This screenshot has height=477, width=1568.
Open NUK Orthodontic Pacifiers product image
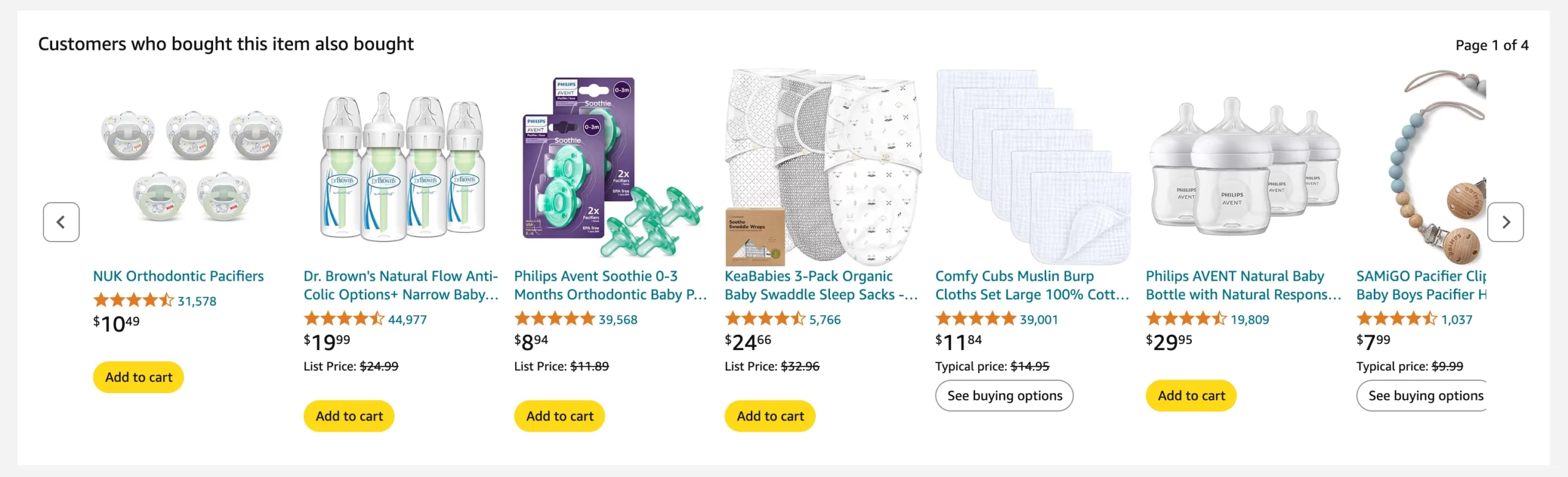point(191,167)
